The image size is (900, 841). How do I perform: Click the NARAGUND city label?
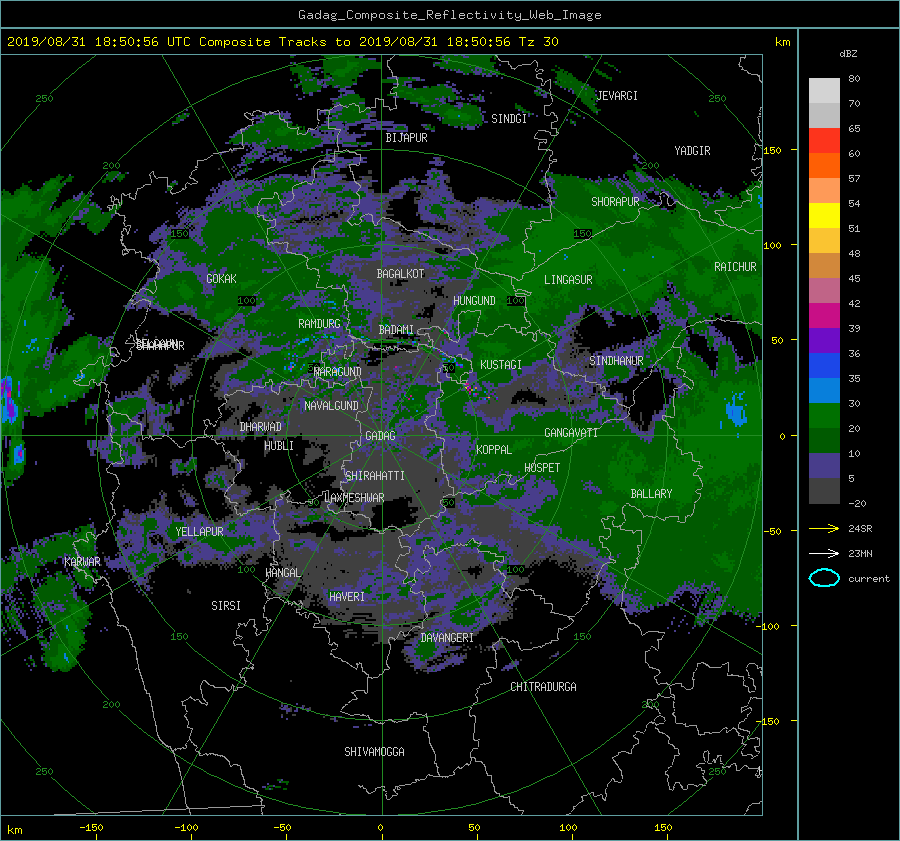click(x=338, y=372)
